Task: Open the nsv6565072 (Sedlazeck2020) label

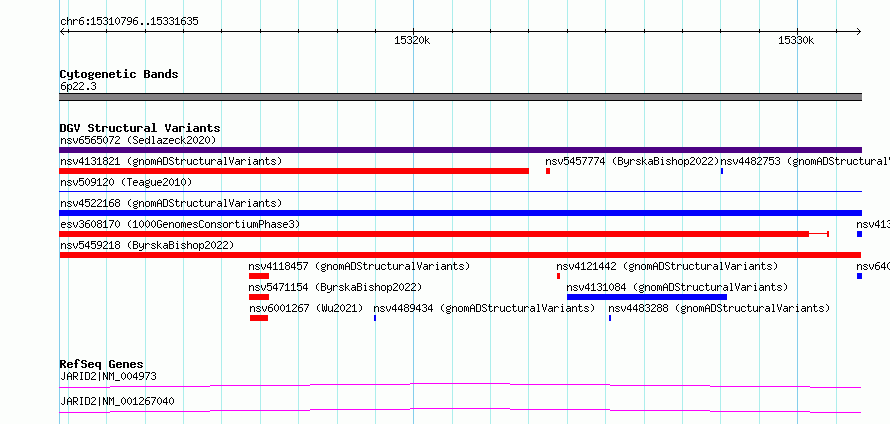Action: coord(138,140)
